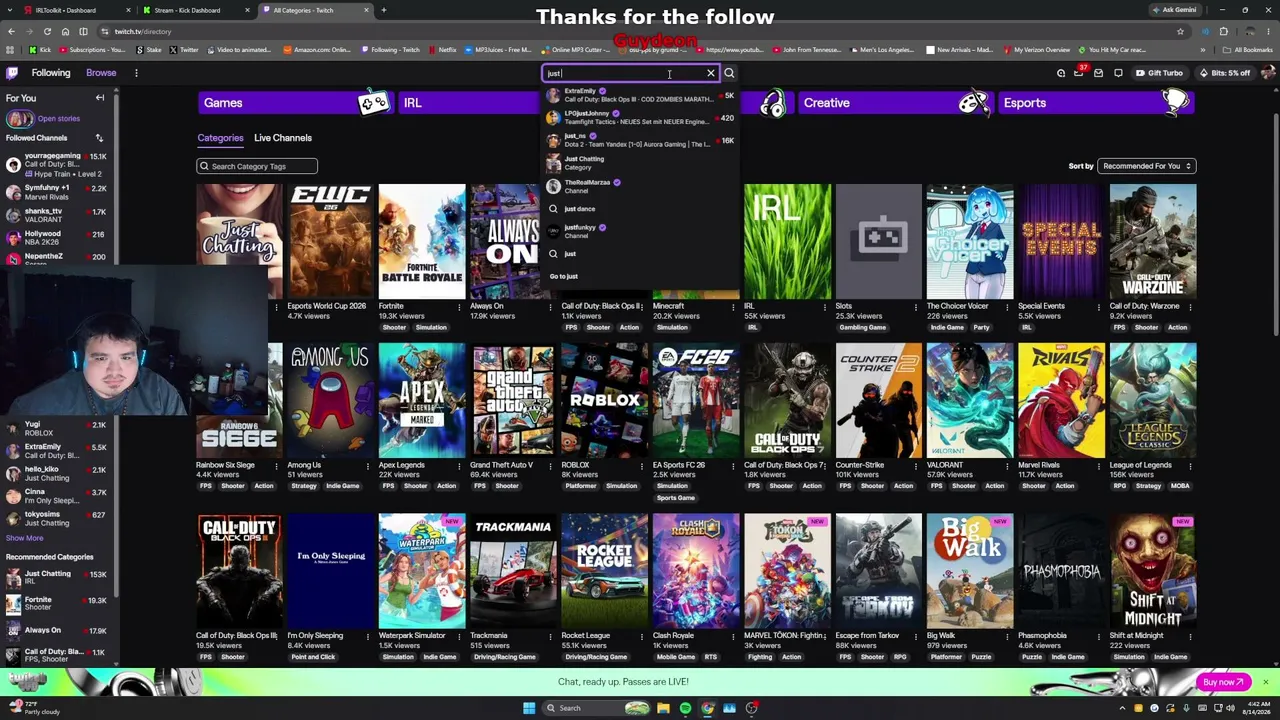This screenshot has width=1280, height=720.
Task: Collapse the For You sidebar
Action: [x=100, y=98]
